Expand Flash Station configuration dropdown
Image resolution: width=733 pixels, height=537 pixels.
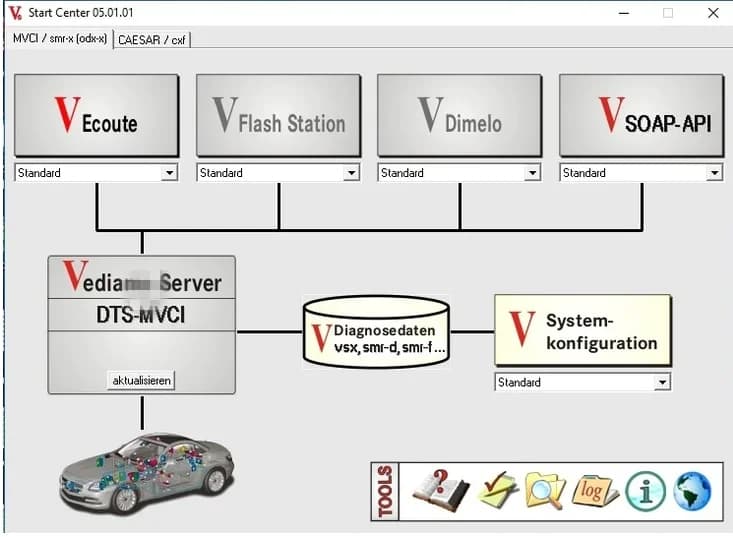tap(278, 173)
